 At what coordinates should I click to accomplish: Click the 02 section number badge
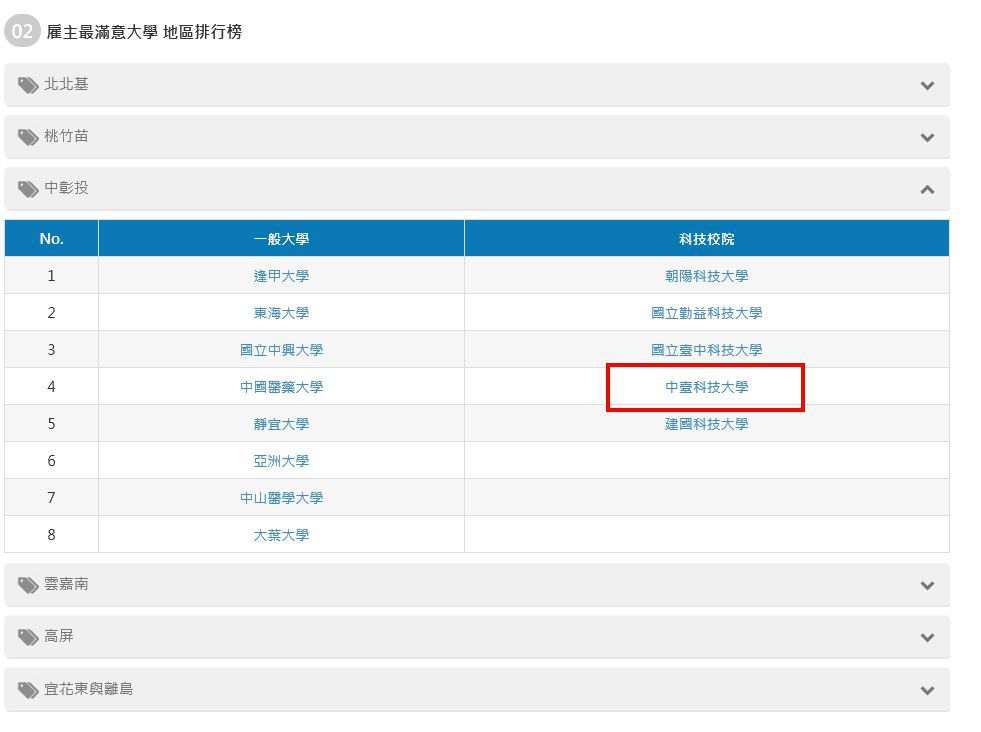pyautogui.click(x=23, y=31)
